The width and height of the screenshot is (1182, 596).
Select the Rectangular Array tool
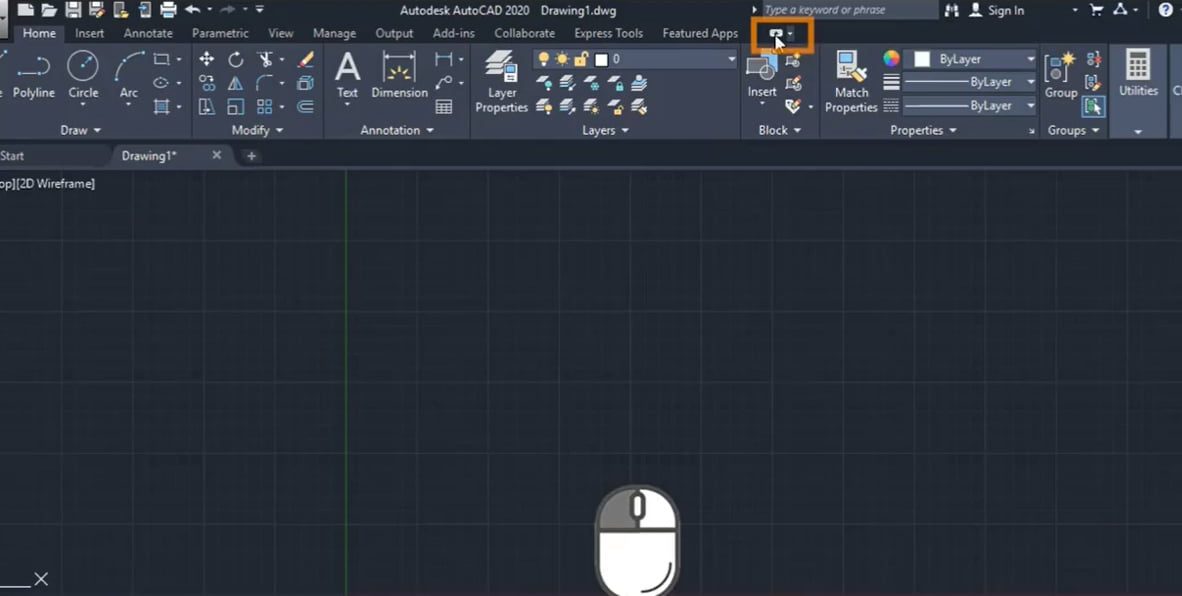pos(265,106)
